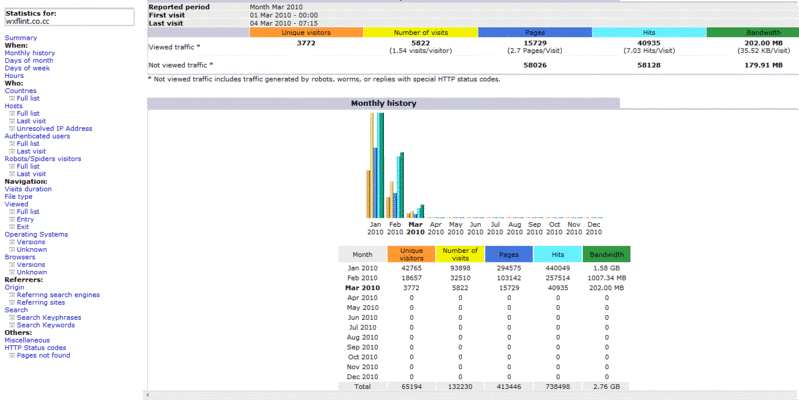Image resolution: width=799 pixels, height=400 pixels.
Task: Open File type report
Action: (18, 197)
